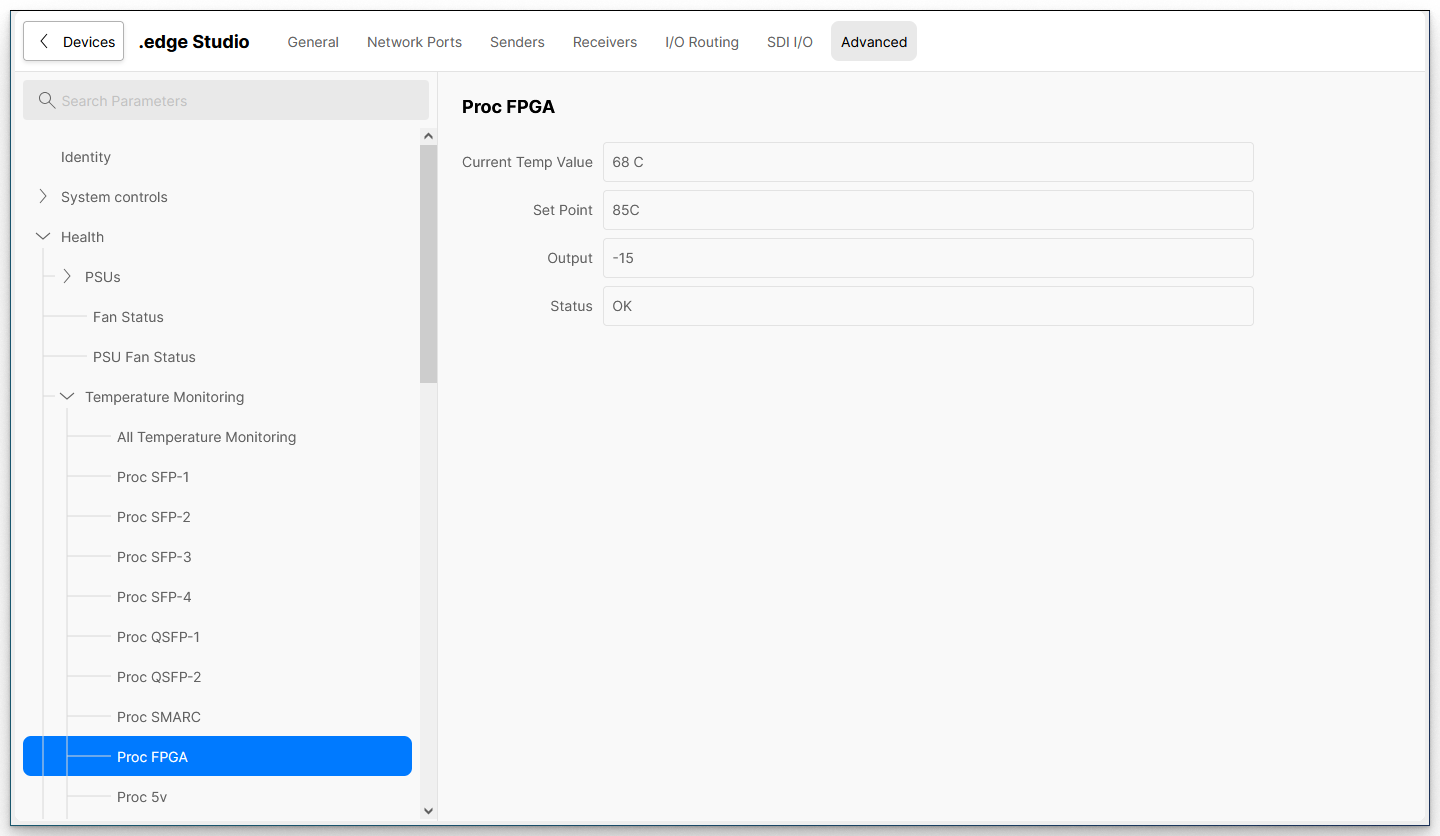The height and width of the screenshot is (836, 1440).
Task: Open the Senders tab
Action: (x=517, y=42)
